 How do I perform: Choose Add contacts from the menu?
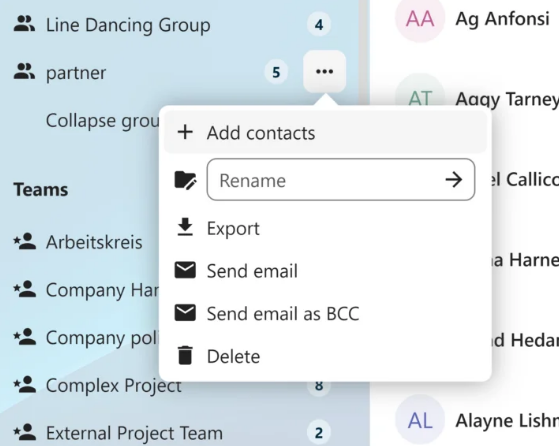(325, 133)
